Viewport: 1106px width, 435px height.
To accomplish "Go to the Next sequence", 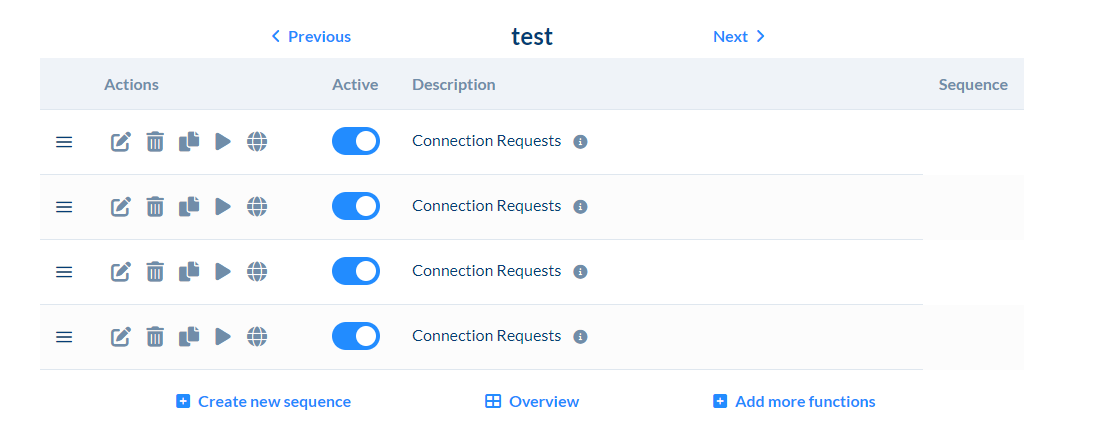I will (739, 37).
